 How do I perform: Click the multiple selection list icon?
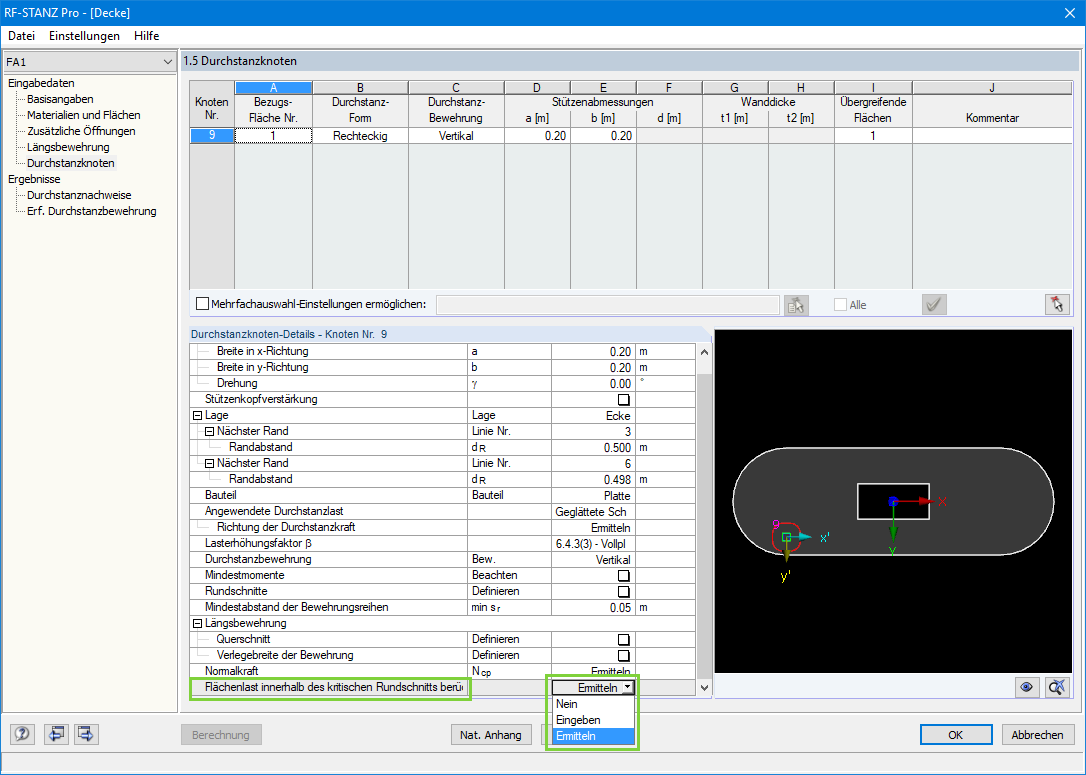796,305
